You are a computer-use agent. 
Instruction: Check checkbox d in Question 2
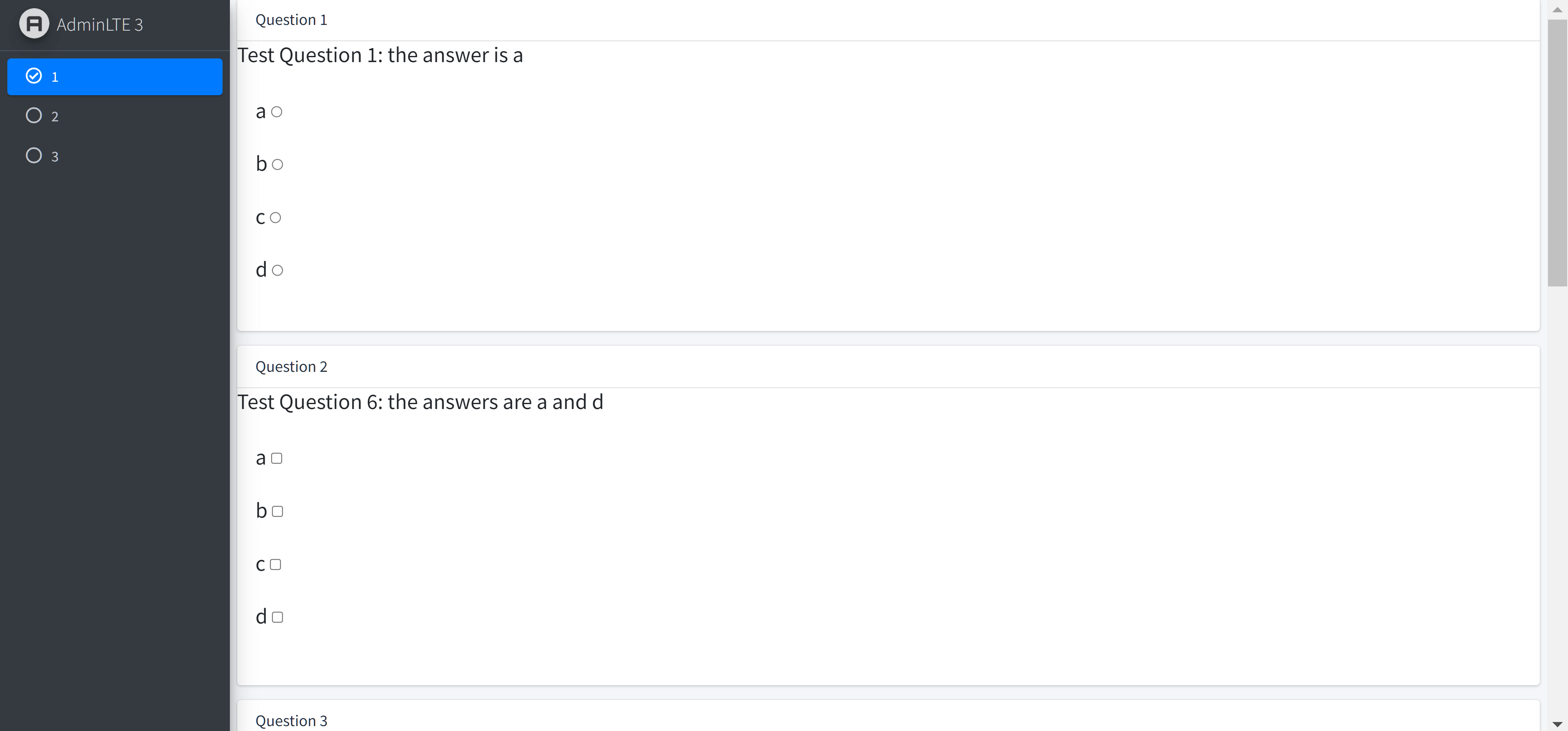coord(278,617)
